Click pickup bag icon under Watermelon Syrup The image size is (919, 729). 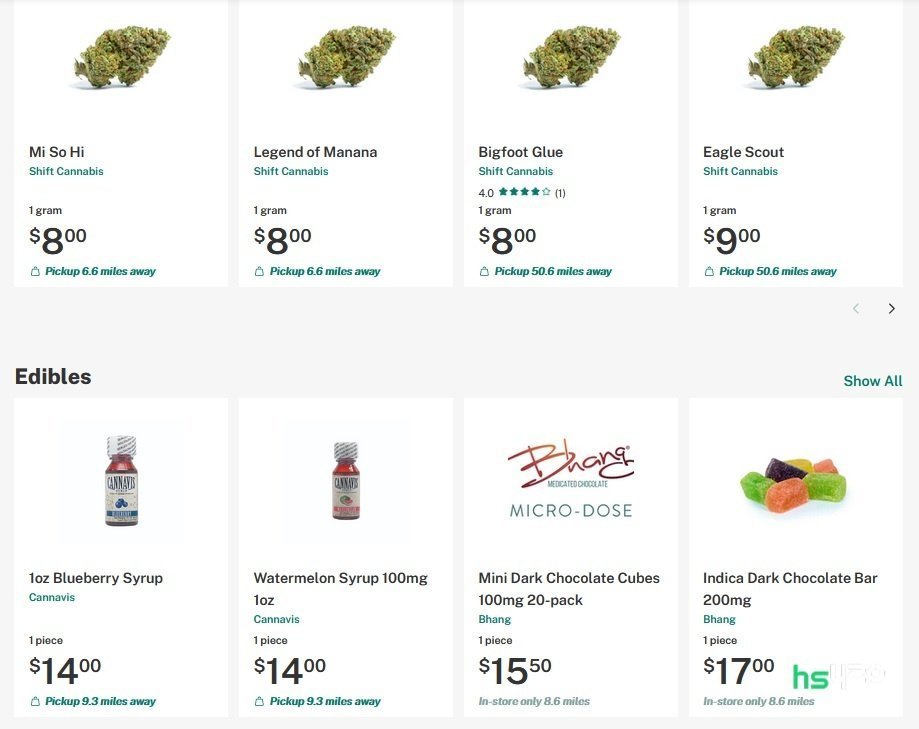coord(260,701)
